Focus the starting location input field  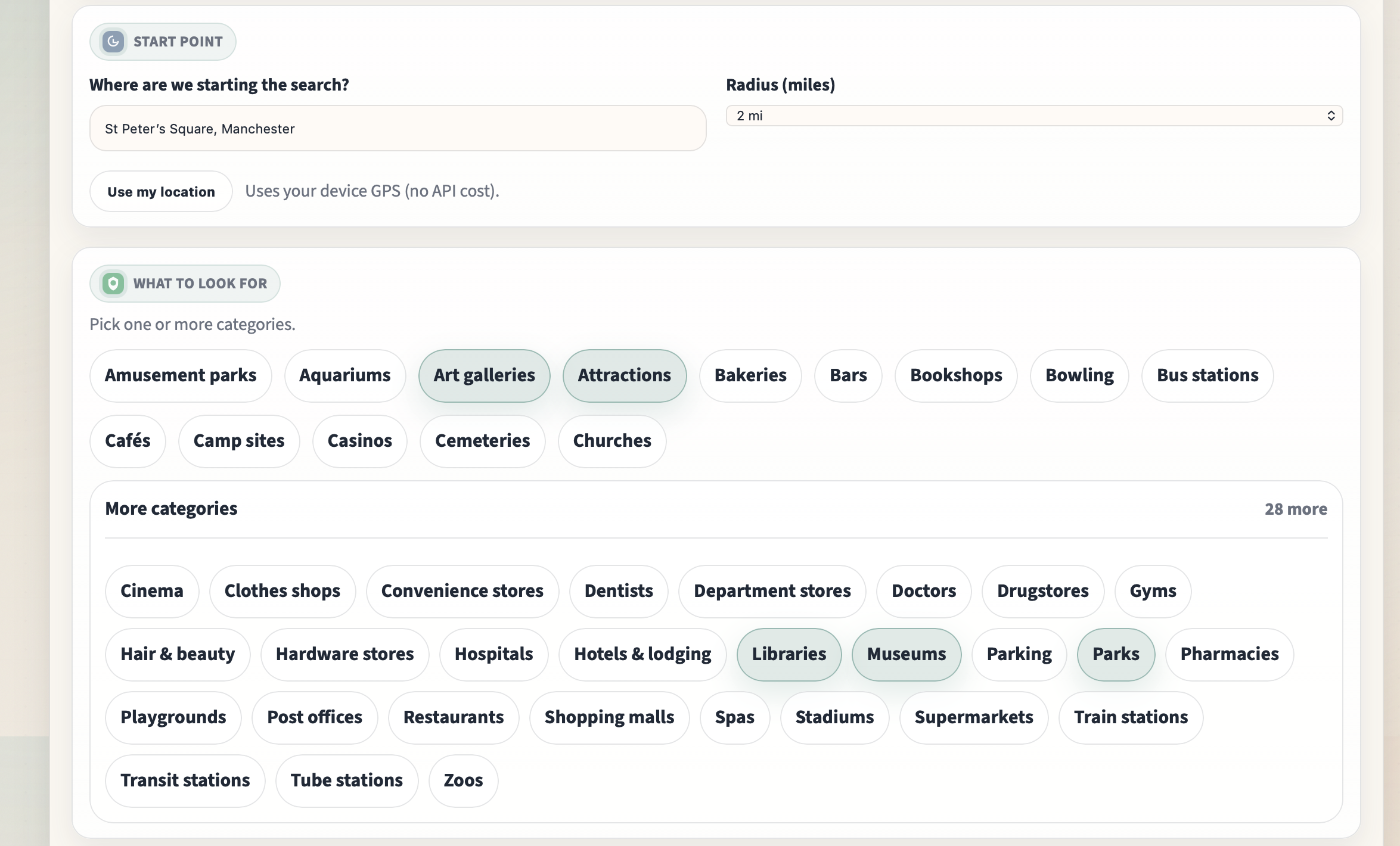point(398,129)
